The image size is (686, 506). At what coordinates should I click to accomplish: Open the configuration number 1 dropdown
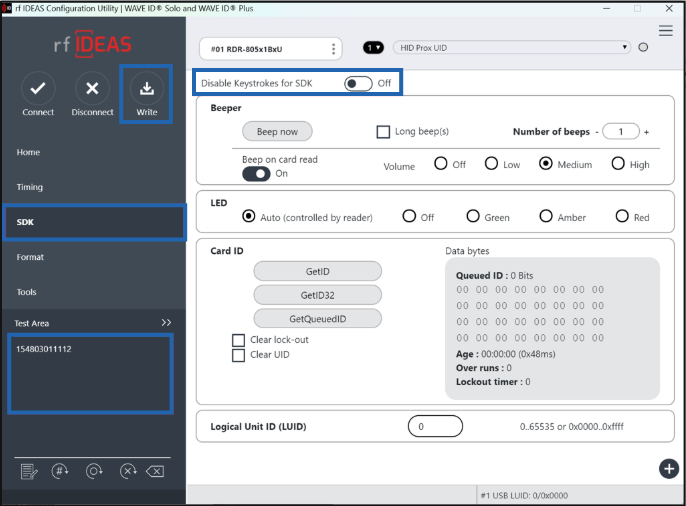(x=373, y=48)
